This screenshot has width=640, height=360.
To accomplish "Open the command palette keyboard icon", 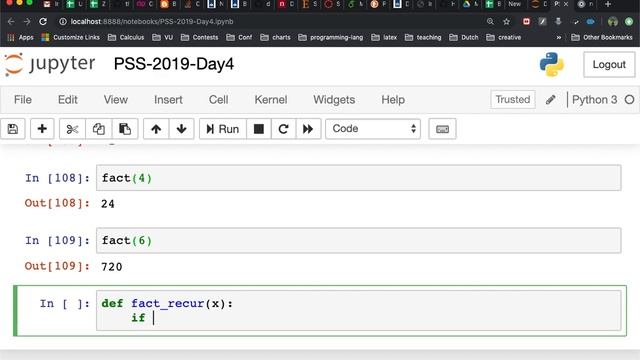I will pos(442,129).
